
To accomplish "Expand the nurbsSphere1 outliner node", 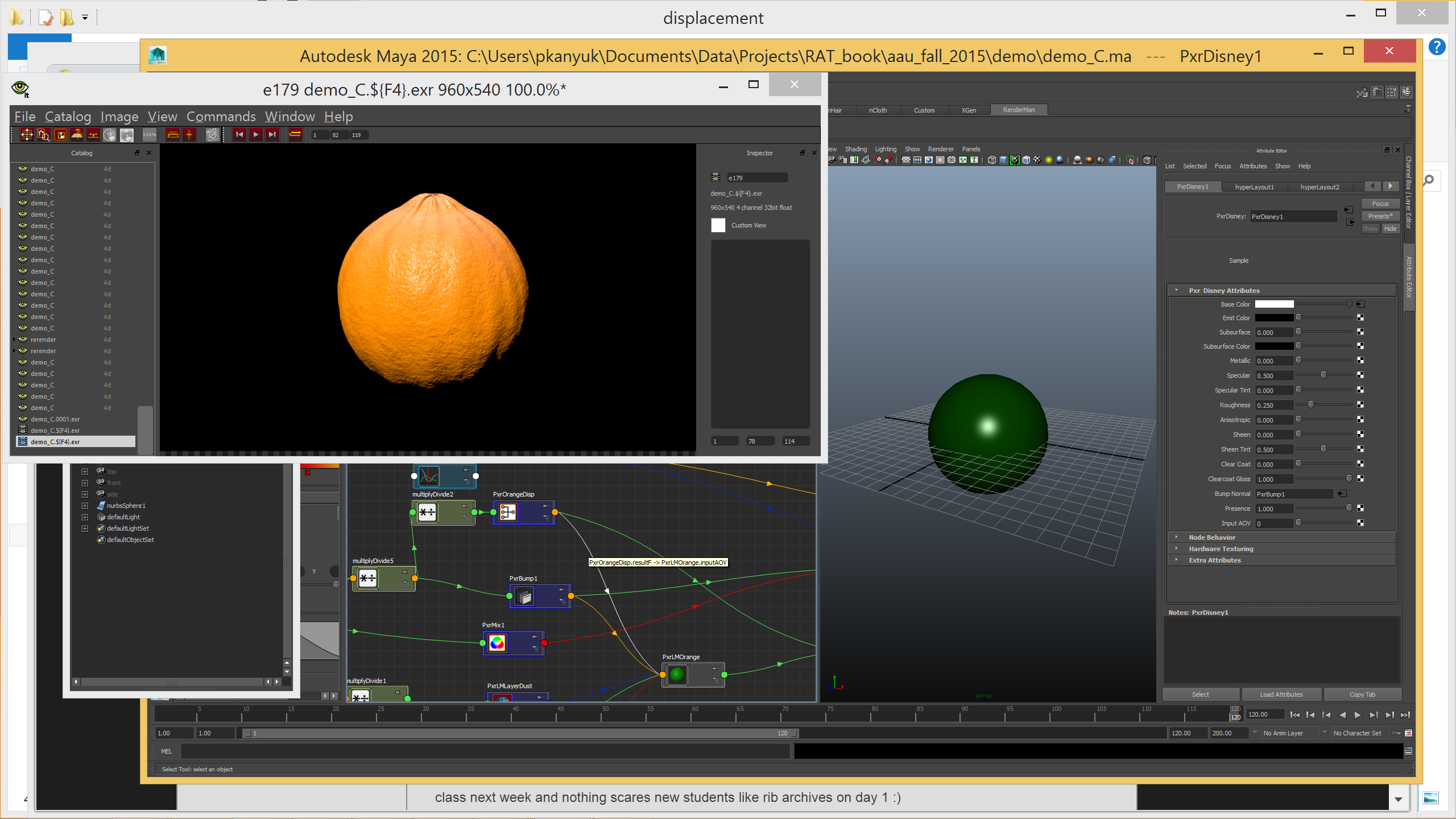I will [85, 506].
